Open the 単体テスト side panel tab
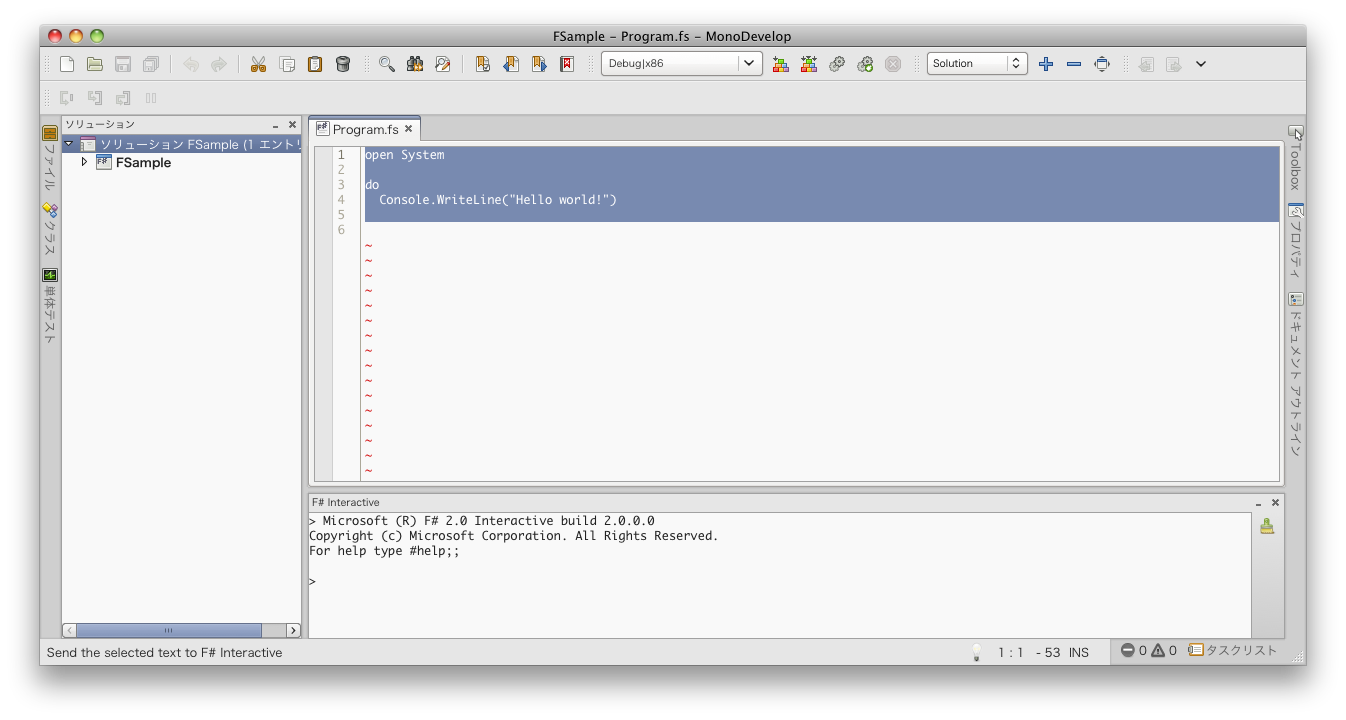Viewport: 1346px width, 720px height. (x=50, y=306)
